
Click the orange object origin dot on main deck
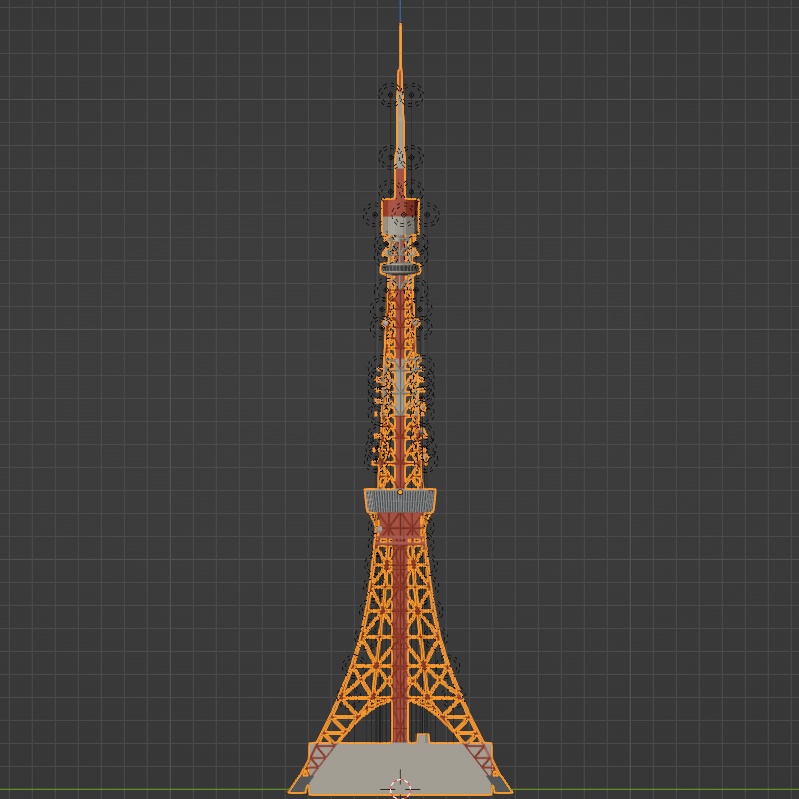[x=400, y=492]
